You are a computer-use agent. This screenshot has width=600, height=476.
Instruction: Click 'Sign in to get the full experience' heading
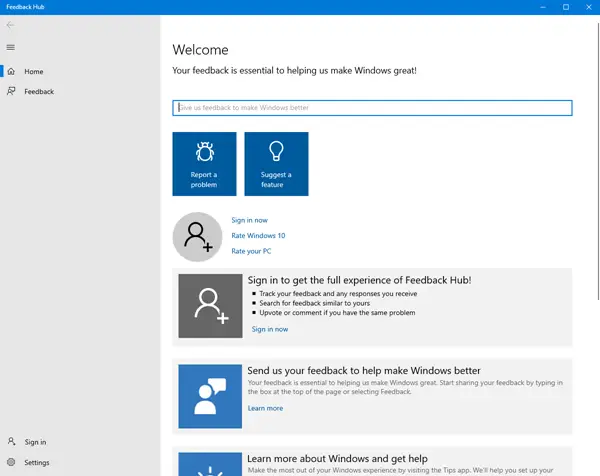point(359,280)
